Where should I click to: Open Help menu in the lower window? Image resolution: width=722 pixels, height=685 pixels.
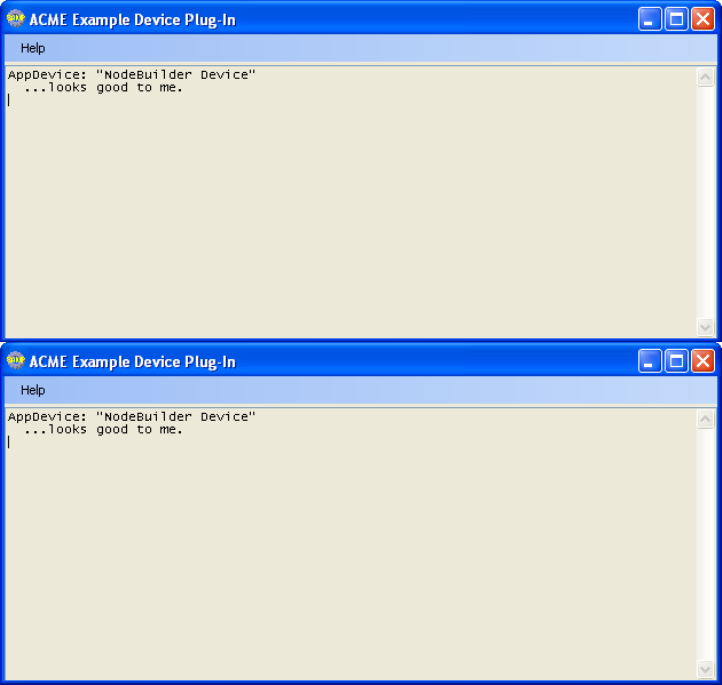pos(33,390)
